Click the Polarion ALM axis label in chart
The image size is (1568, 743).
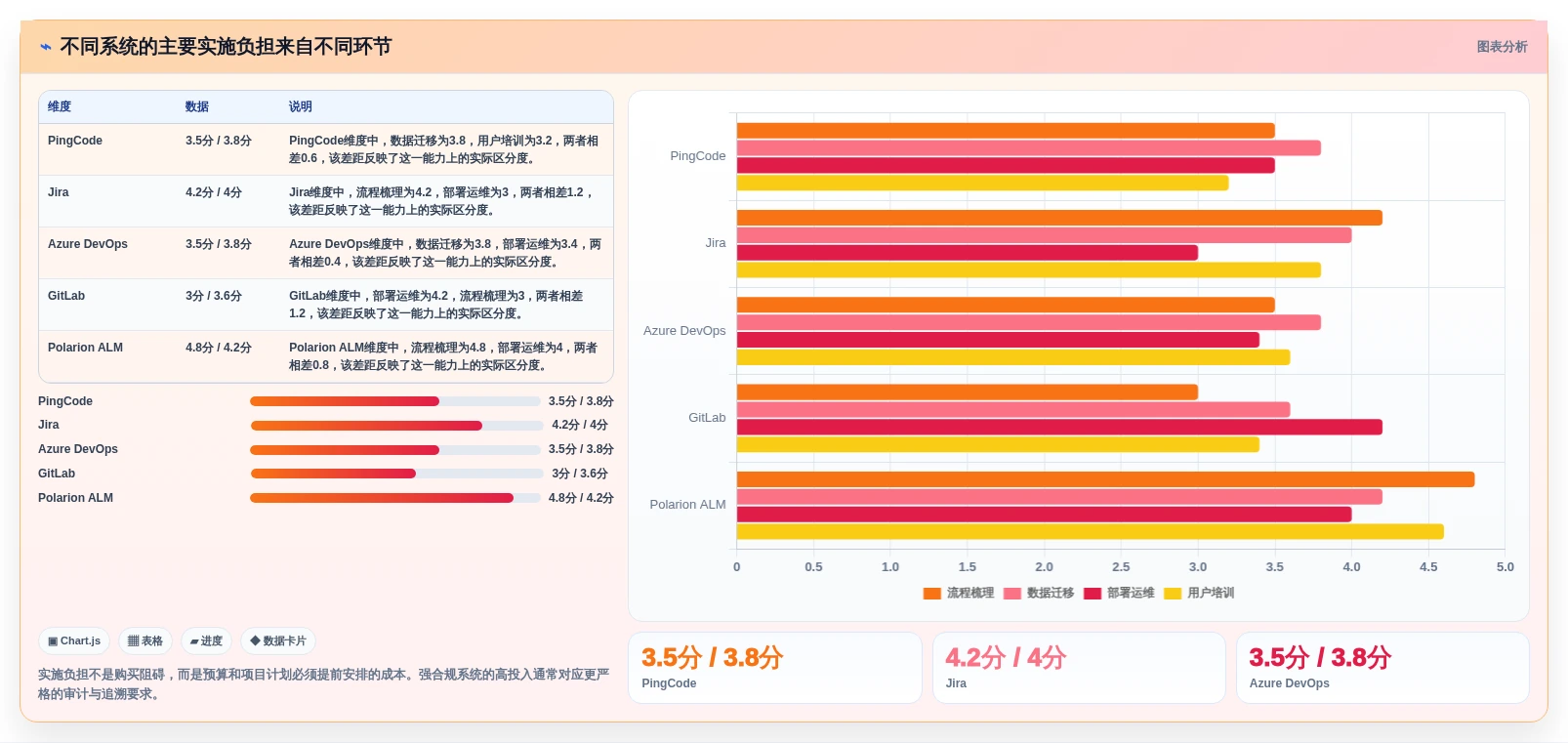coord(687,505)
